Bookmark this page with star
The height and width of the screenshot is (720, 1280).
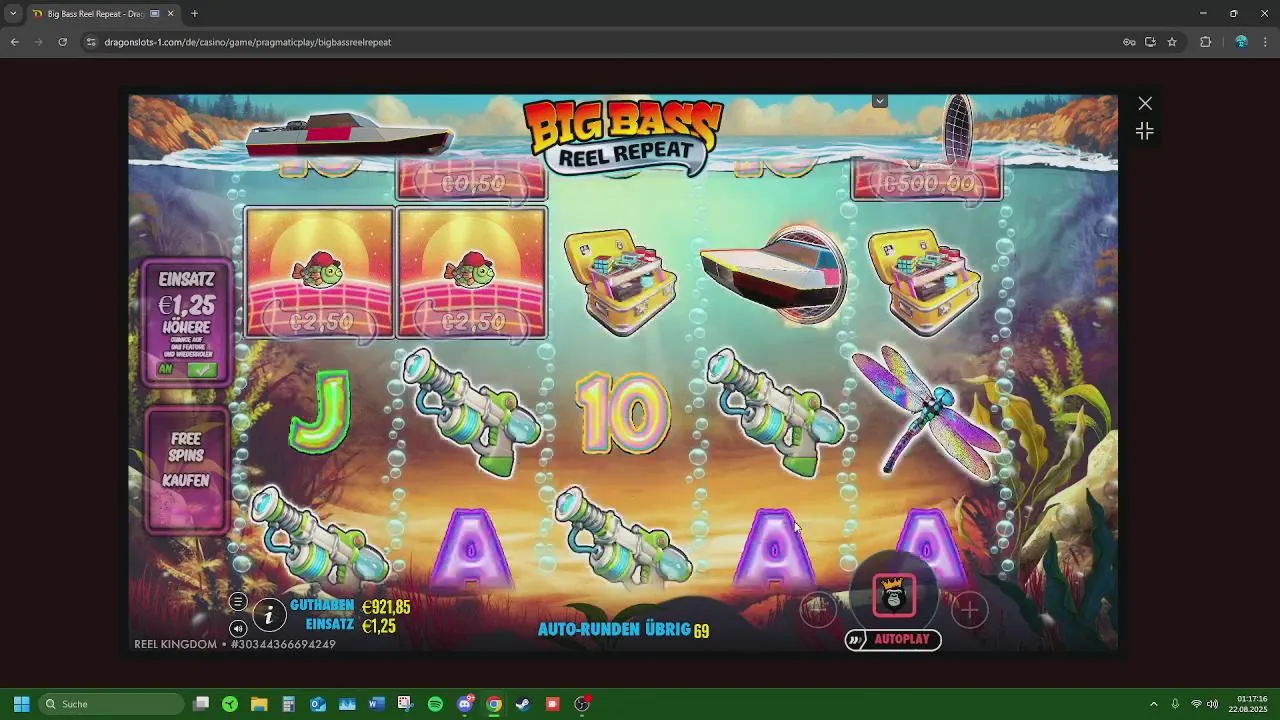(1172, 42)
